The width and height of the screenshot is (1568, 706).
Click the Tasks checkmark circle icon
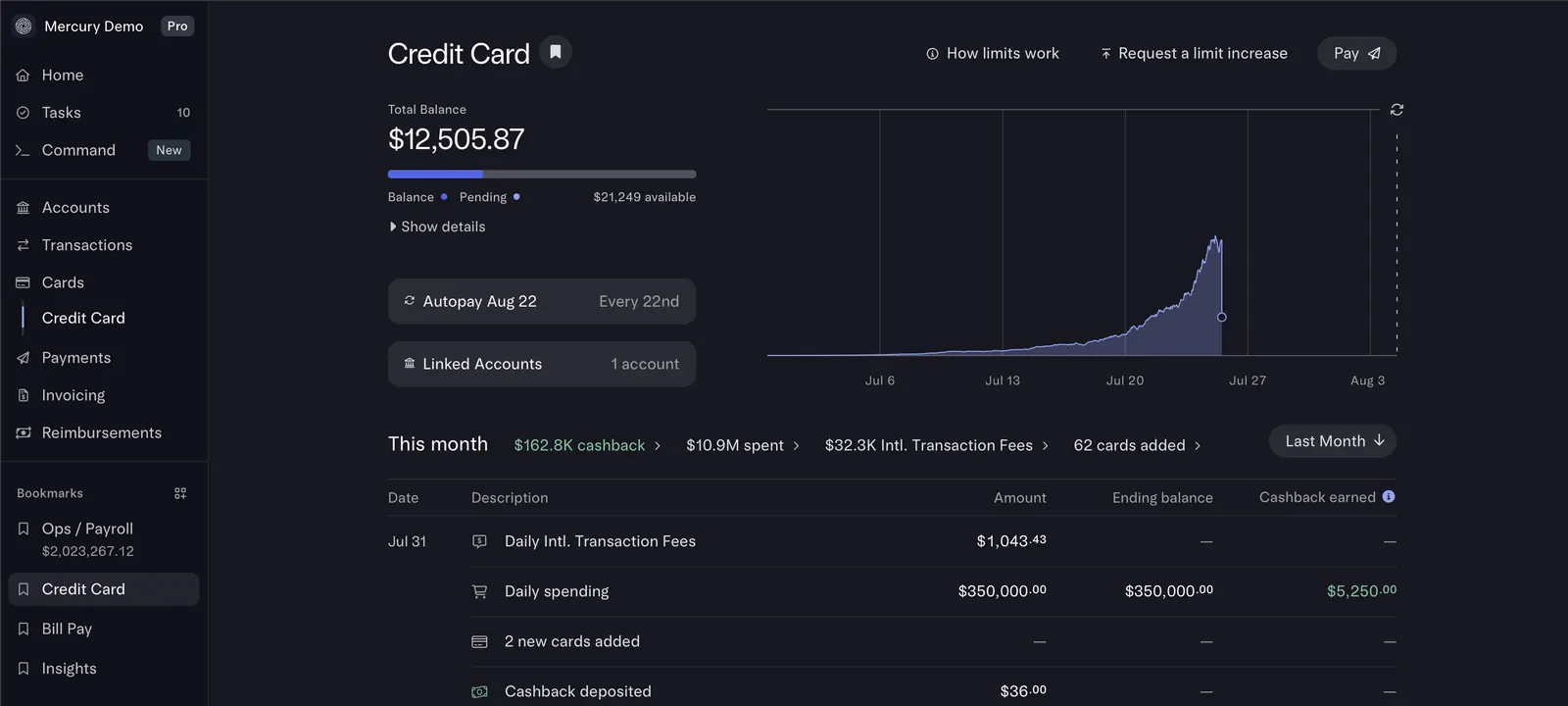24,113
